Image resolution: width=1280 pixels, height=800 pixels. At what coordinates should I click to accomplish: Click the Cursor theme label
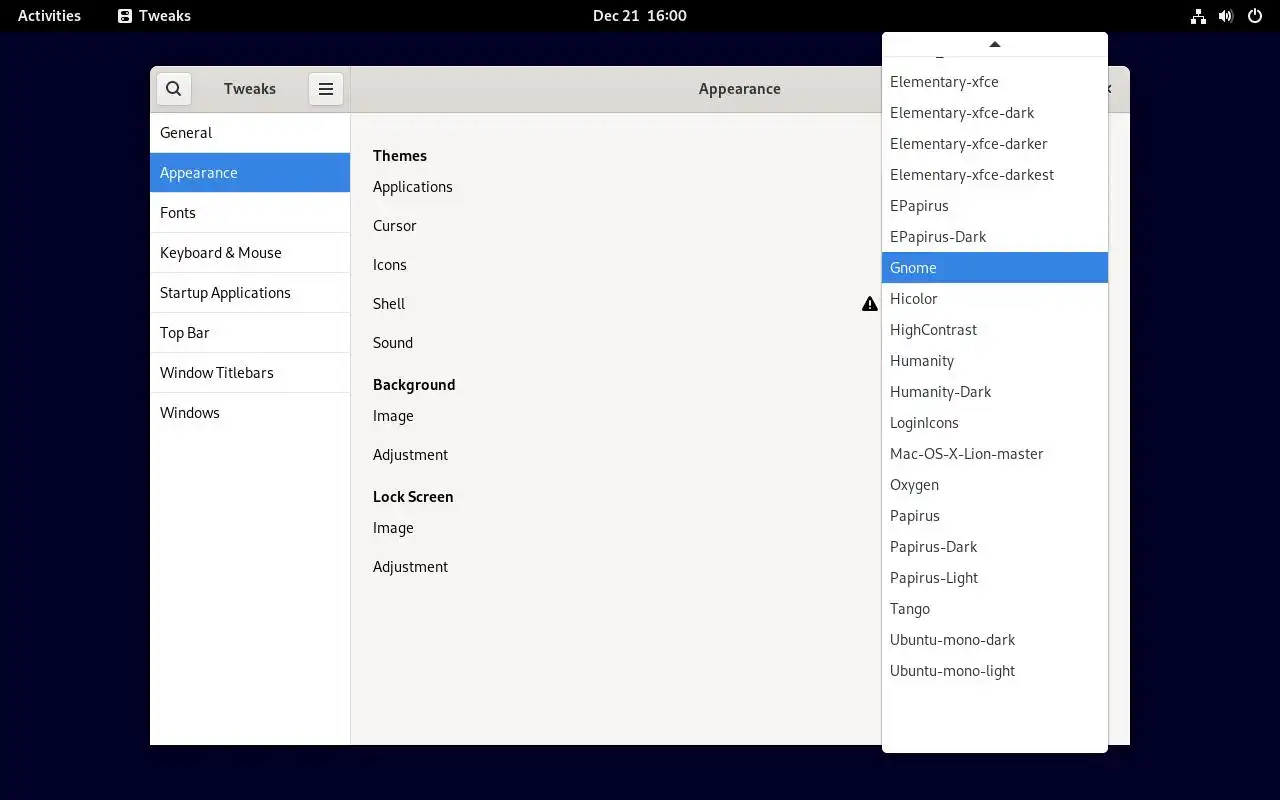click(394, 226)
